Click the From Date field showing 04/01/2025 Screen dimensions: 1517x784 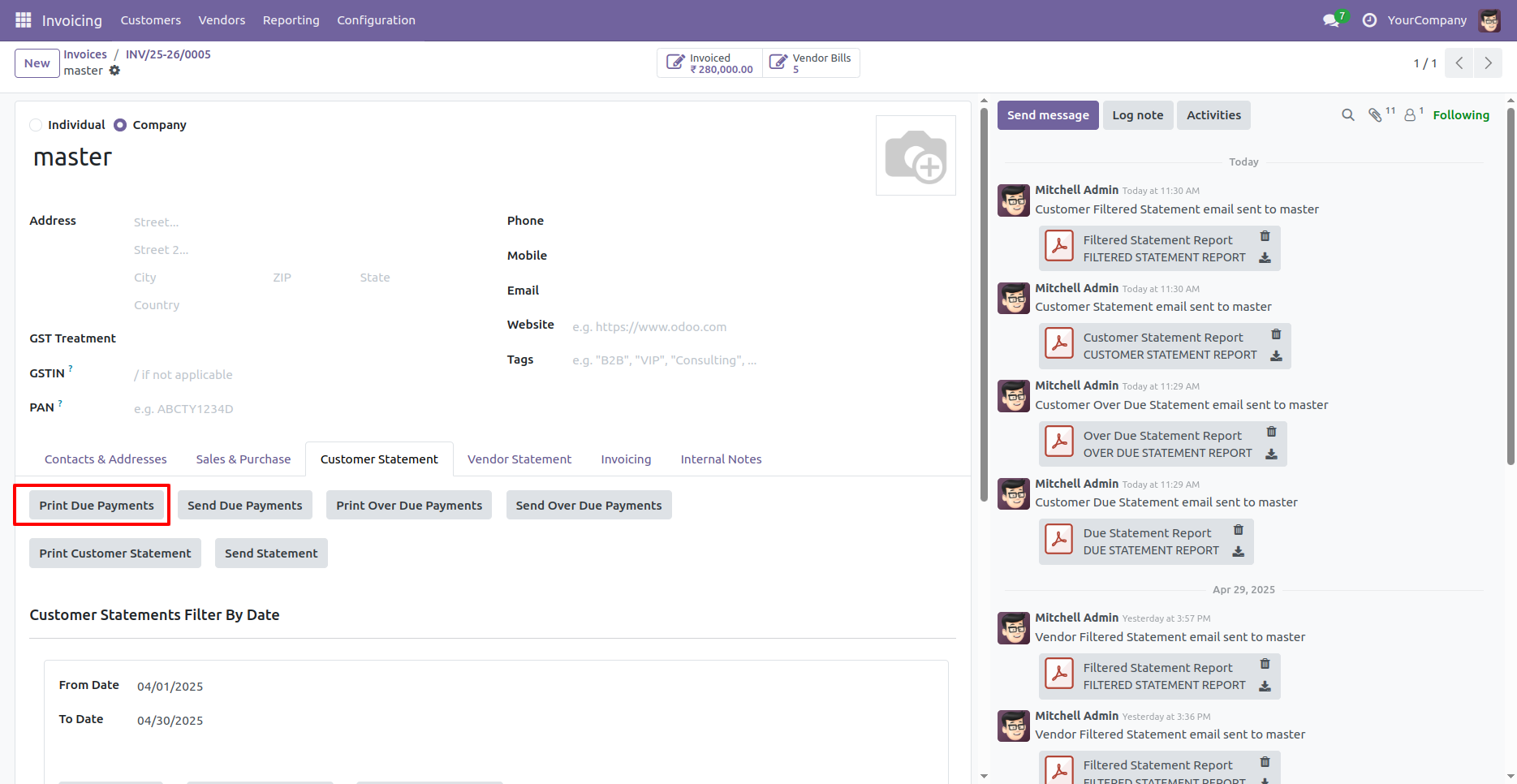click(170, 686)
